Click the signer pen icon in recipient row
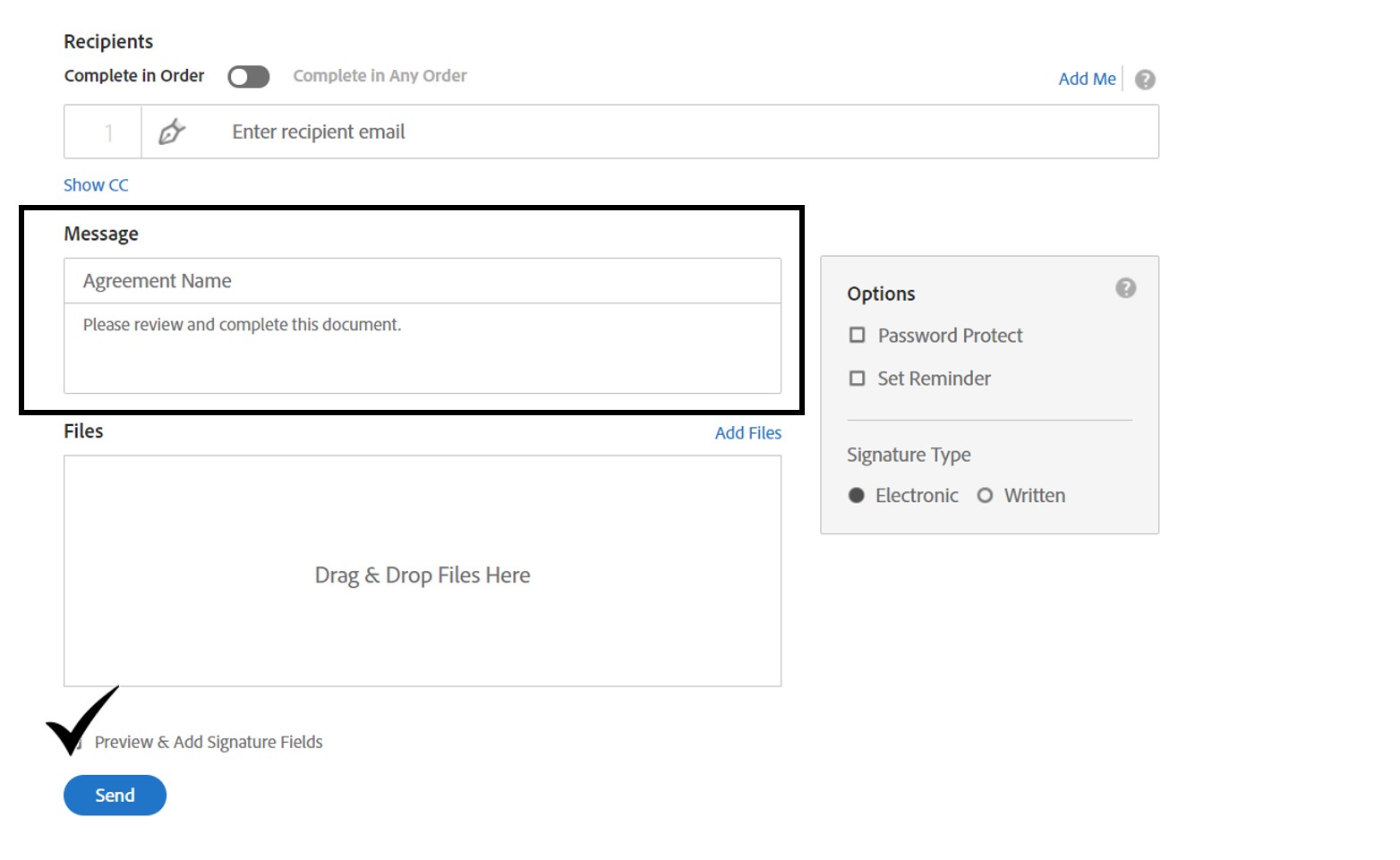This screenshot has width=1400, height=860. pos(171,132)
